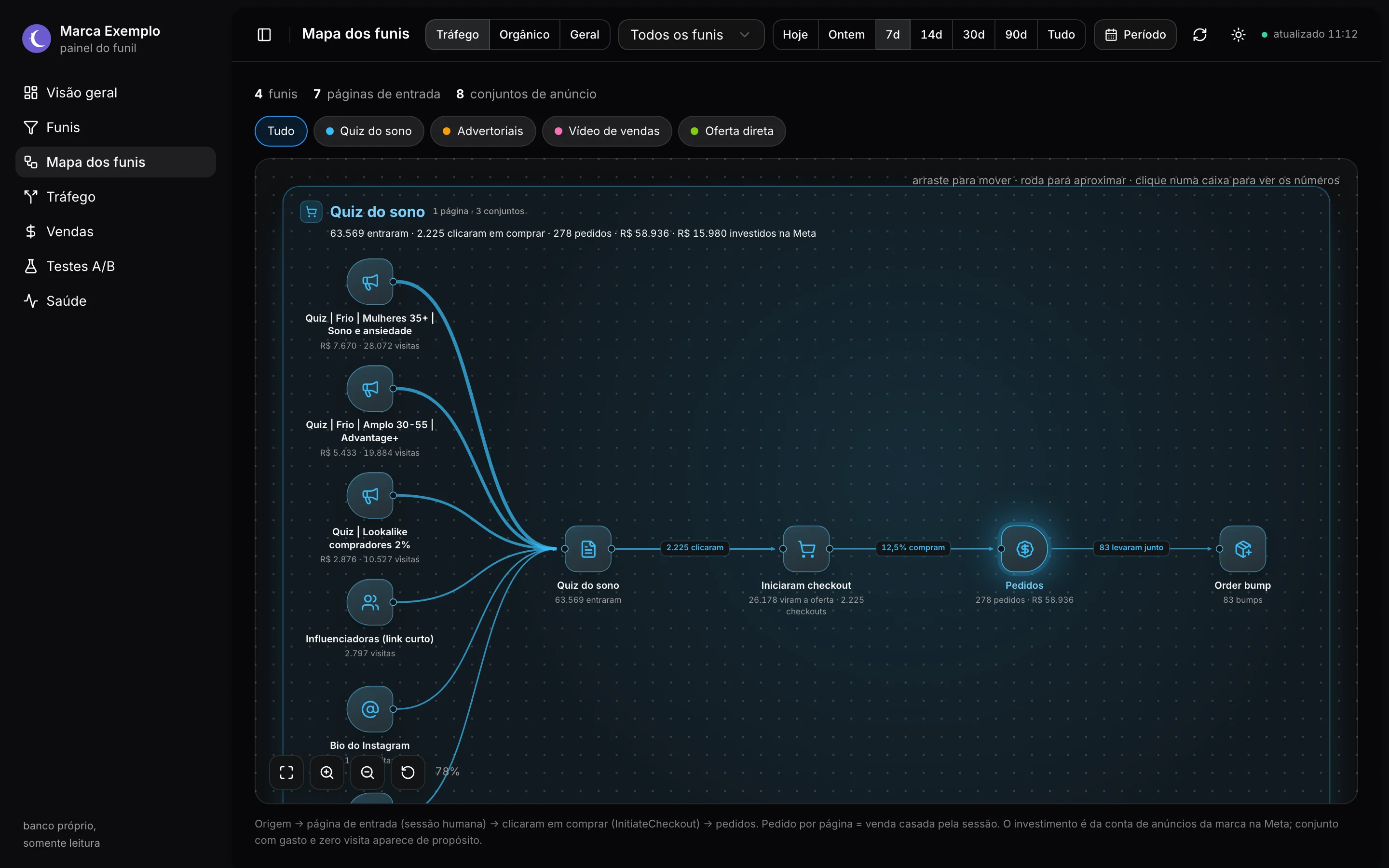
Task: Switch source to Orgânico
Action: [524, 34]
